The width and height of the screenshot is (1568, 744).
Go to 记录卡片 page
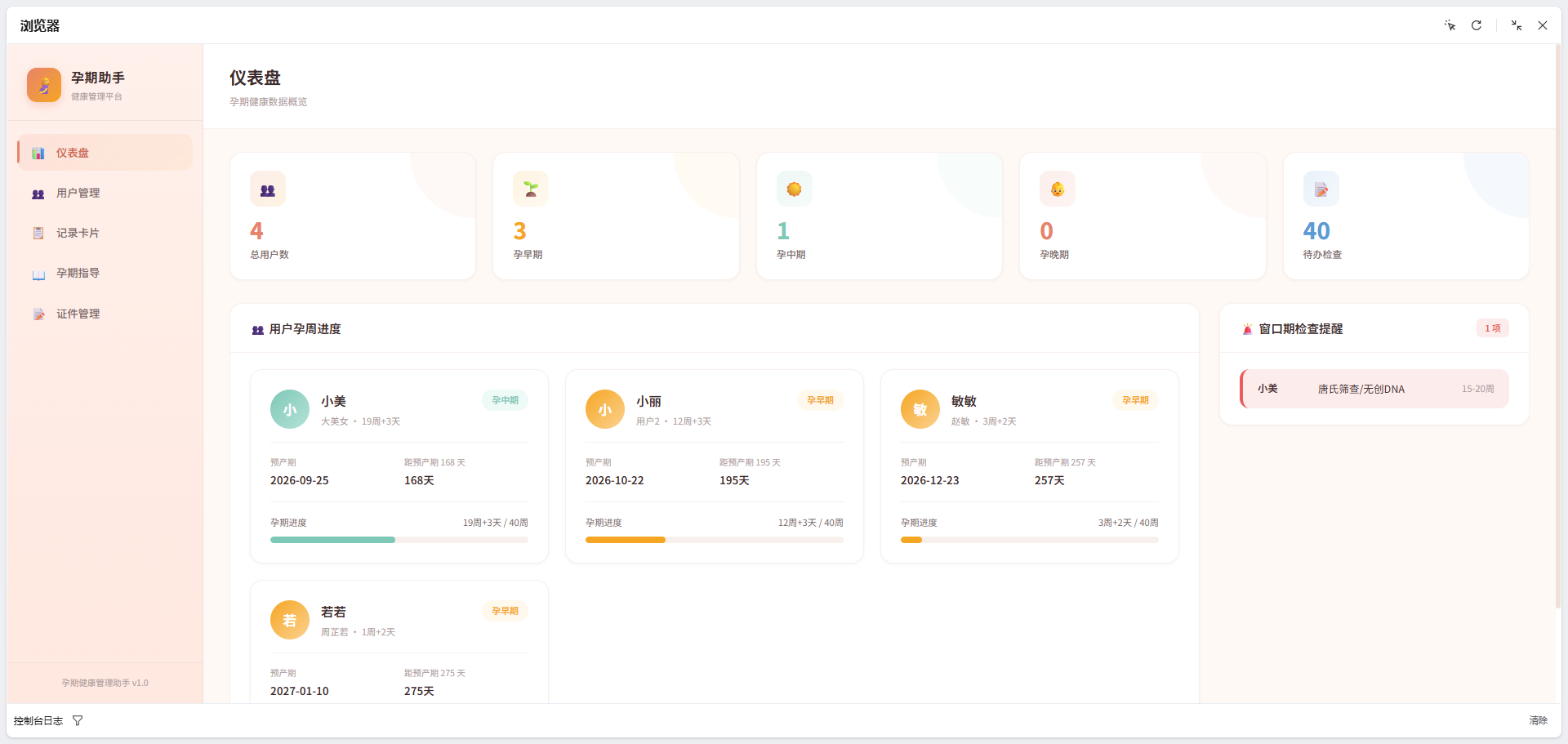[78, 234]
